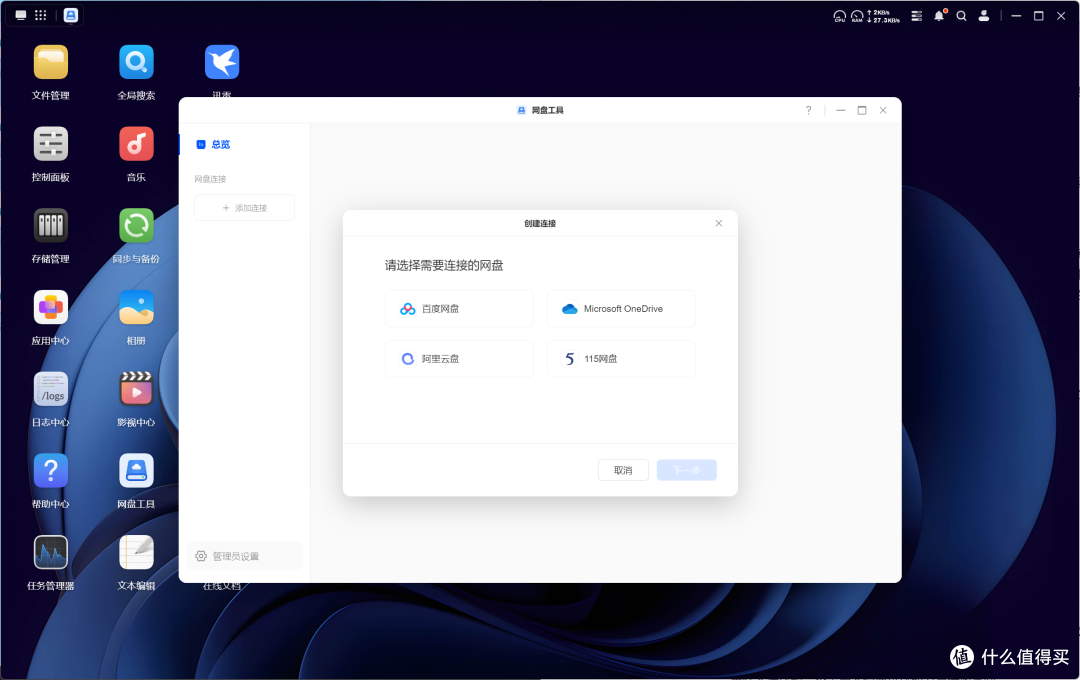This screenshot has height=680, width=1080.
Task: Launch the 迅雷 Thunder bird icon
Action: pyautogui.click(x=222, y=63)
